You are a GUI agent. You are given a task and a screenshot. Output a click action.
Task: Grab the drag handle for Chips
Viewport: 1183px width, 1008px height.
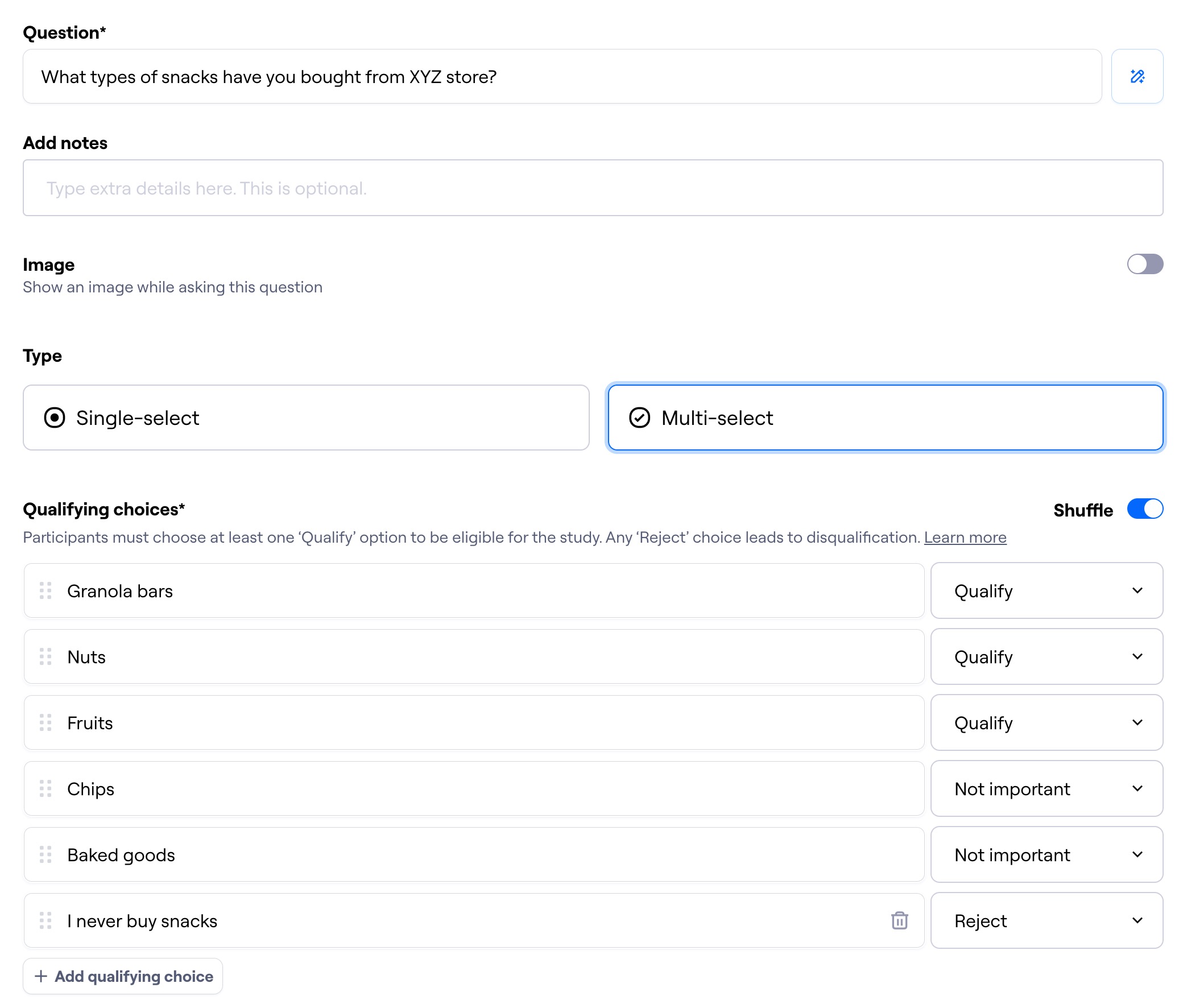pyautogui.click(x=45, y=788)
